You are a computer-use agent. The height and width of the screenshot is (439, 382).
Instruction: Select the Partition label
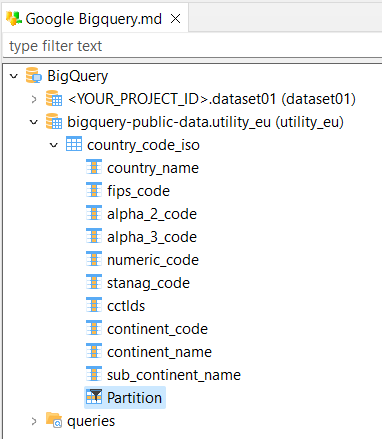(x=134, y=398)
